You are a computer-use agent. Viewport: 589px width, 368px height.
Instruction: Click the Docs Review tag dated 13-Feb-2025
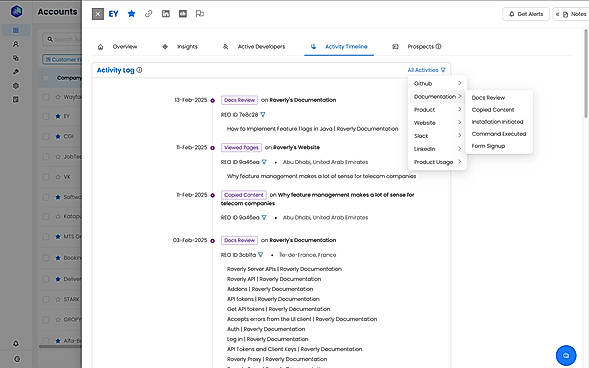click(x=239, y=100)
